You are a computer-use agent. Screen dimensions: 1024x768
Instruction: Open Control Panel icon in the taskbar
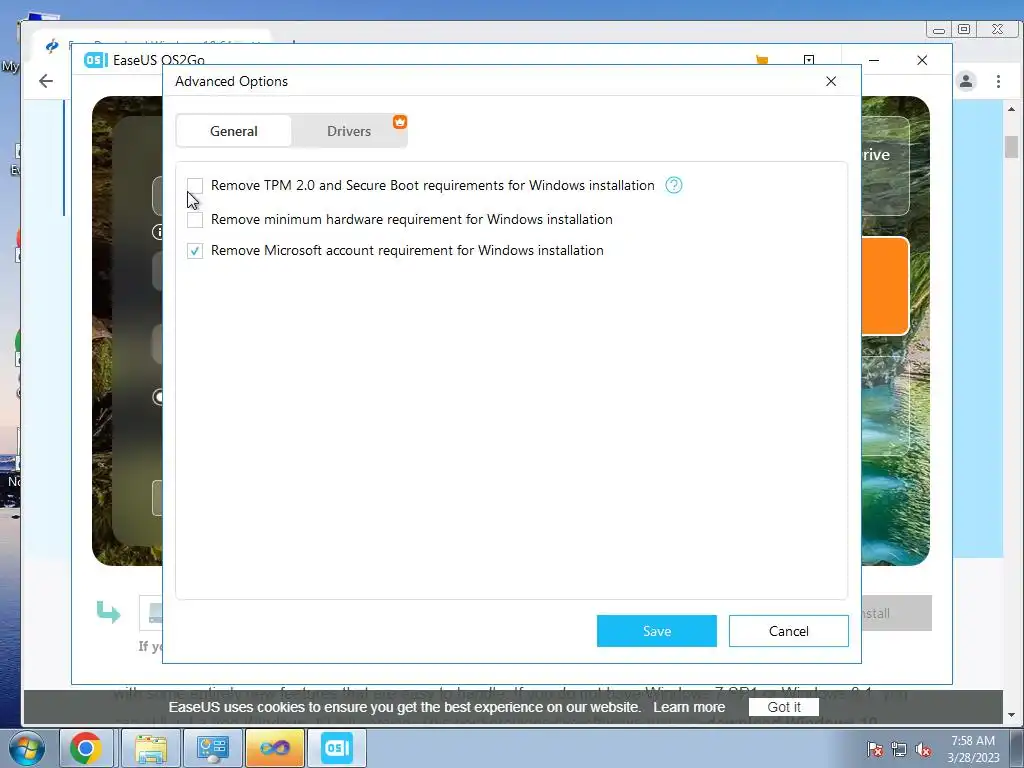pos(213,748)
